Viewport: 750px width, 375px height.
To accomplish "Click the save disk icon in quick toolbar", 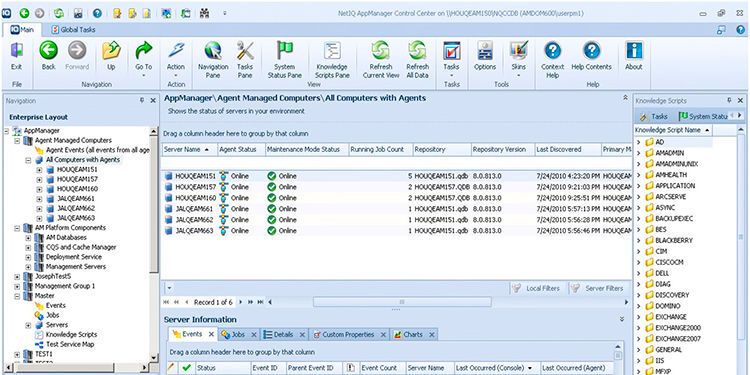I will click(77, 13).
